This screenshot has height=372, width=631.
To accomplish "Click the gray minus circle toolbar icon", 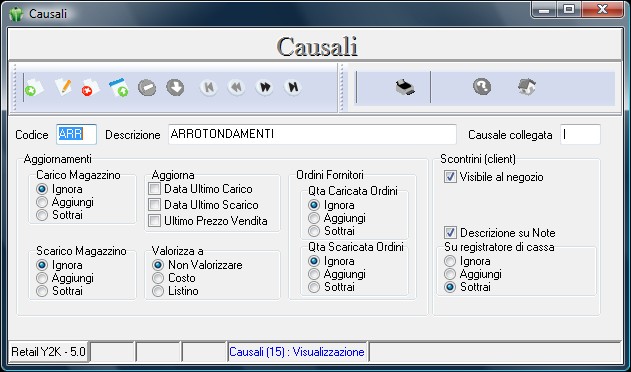I will click(x=147, y=87).
